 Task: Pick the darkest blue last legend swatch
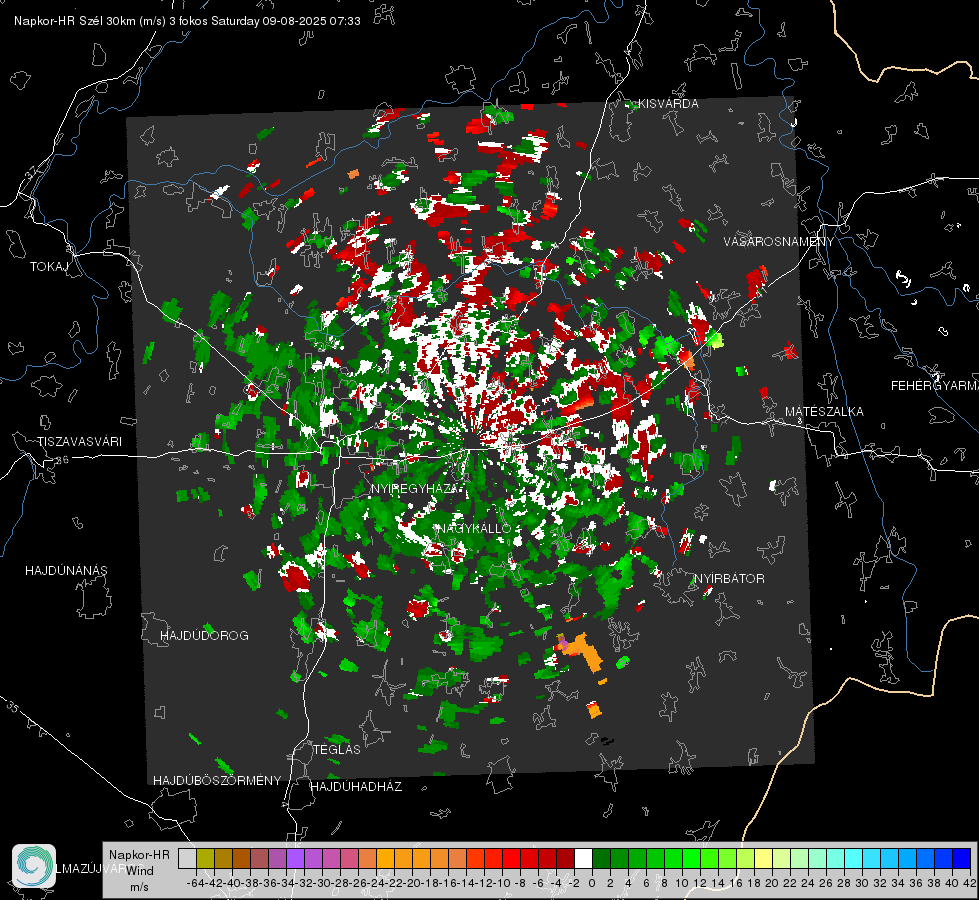pyautogui.click(x=962, y=858)
